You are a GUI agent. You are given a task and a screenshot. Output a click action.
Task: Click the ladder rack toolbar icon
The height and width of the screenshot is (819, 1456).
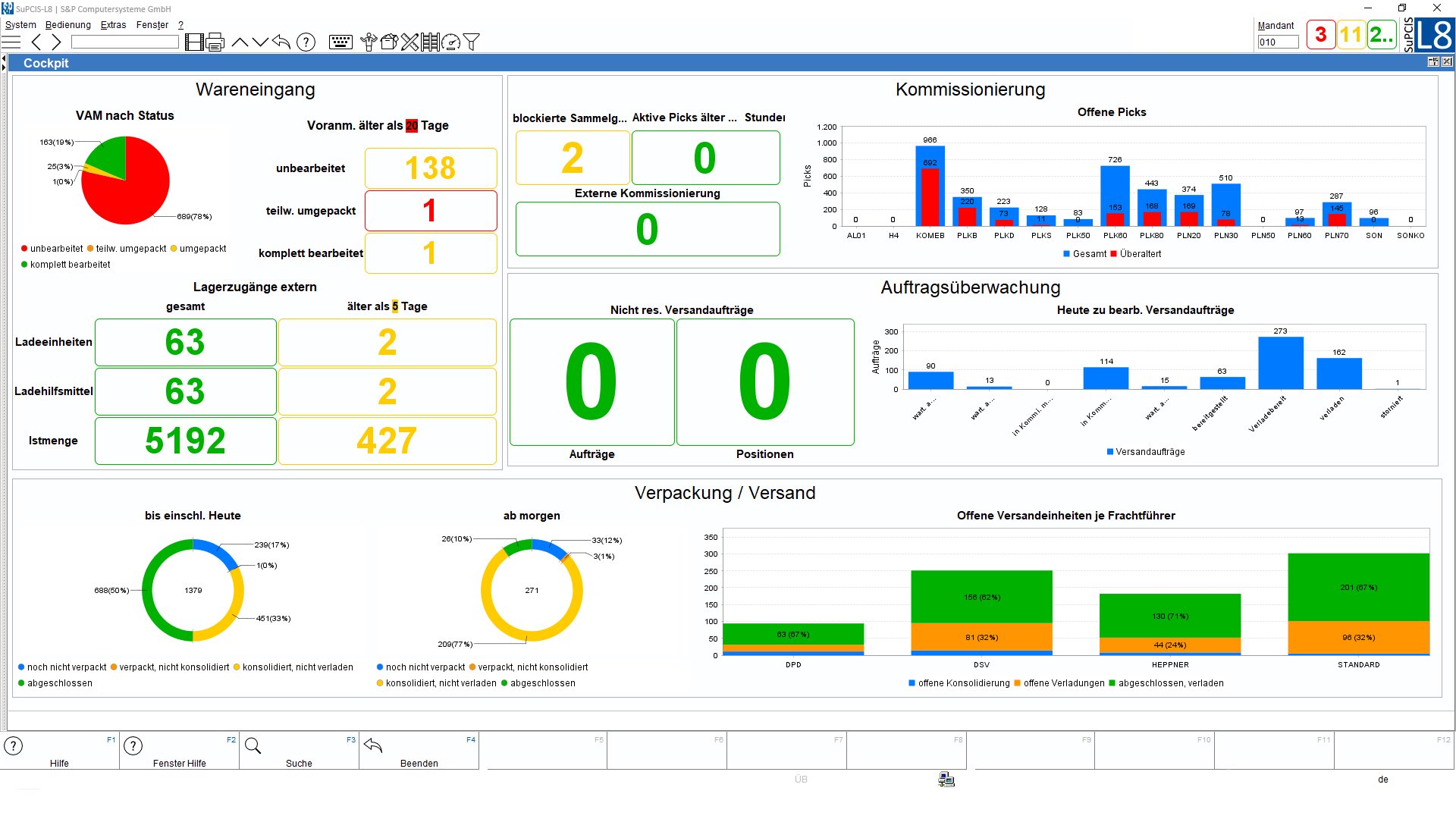(430, 42)
